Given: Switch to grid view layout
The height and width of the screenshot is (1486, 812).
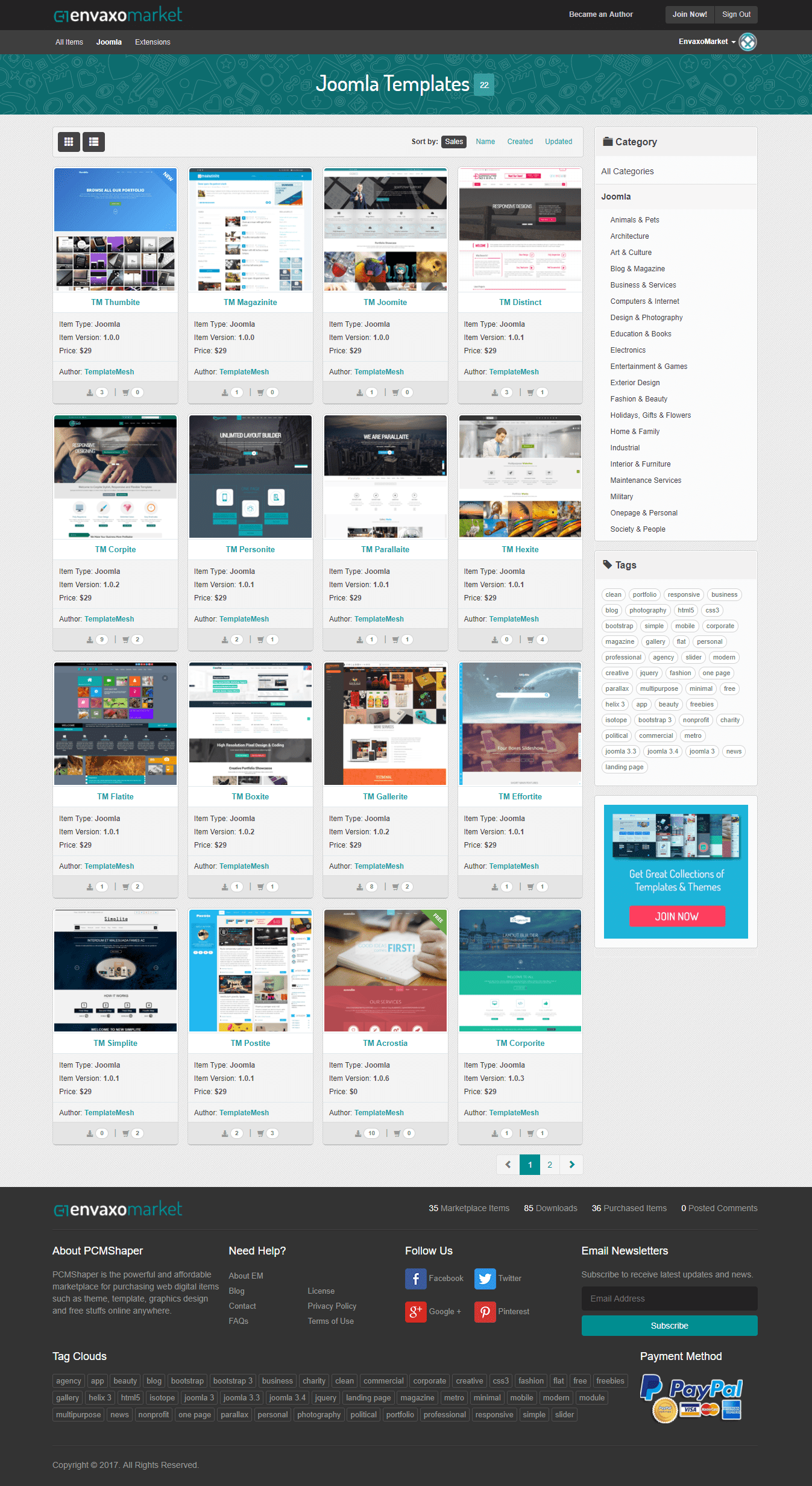Looking at the screenshot, I should [x=69, y=142].
